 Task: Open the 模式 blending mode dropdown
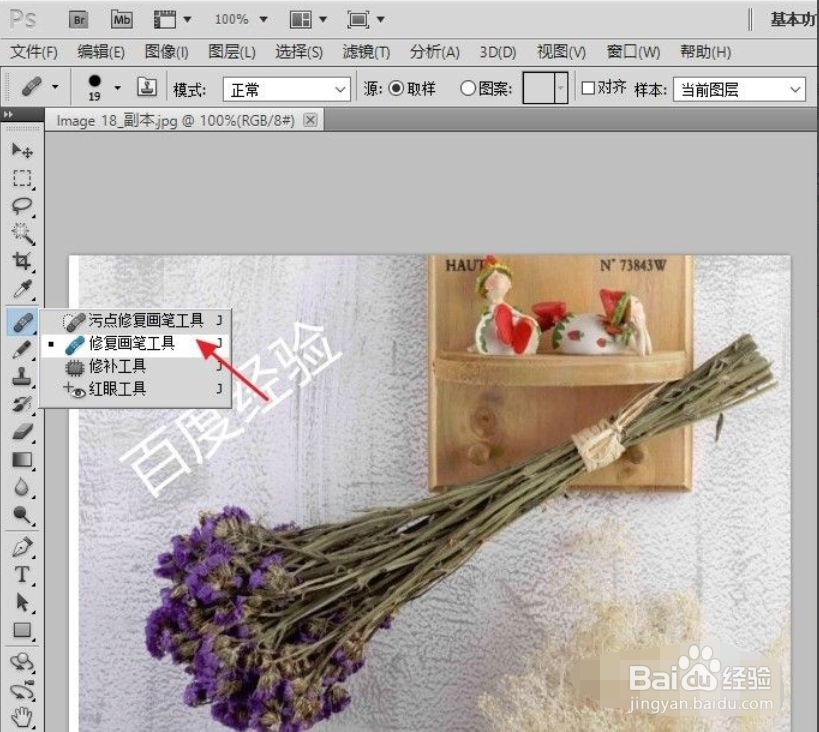tap(285, 88)
